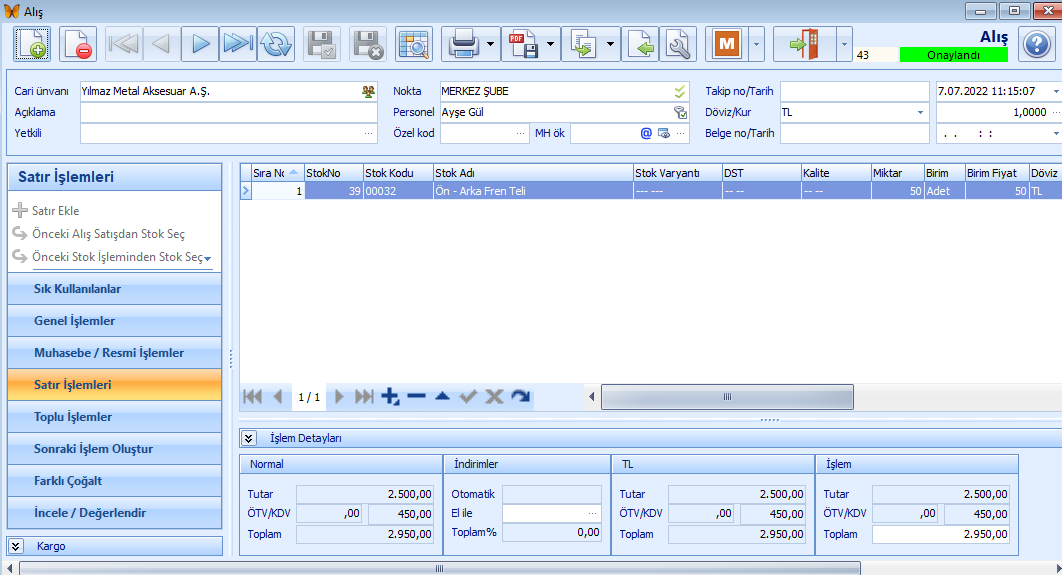Viewport: 1062px width, 575px height.
Task: Click the personnel lookup icon beside Ayşe Gül
Action: click(680, 112)
